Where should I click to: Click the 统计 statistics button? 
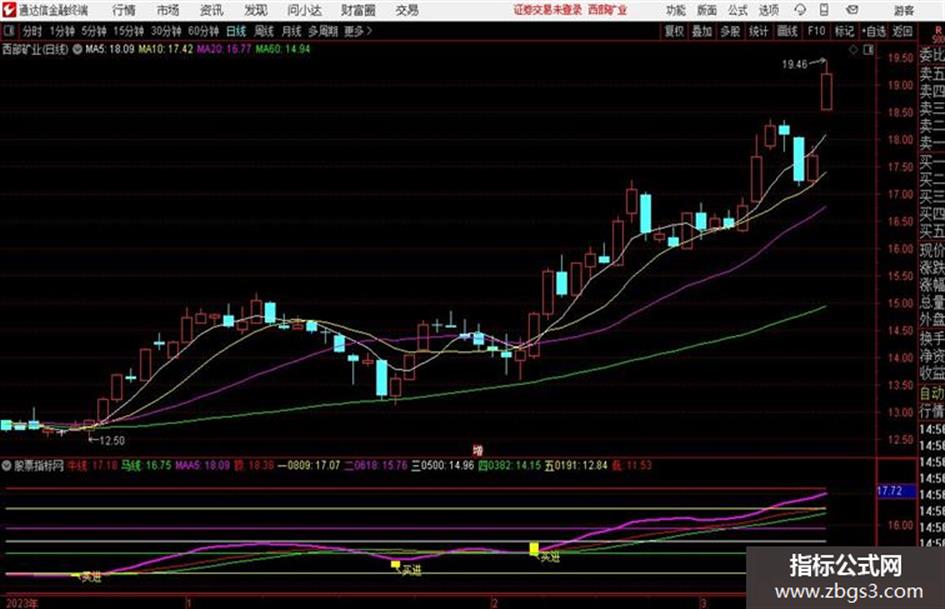point(759,31)
